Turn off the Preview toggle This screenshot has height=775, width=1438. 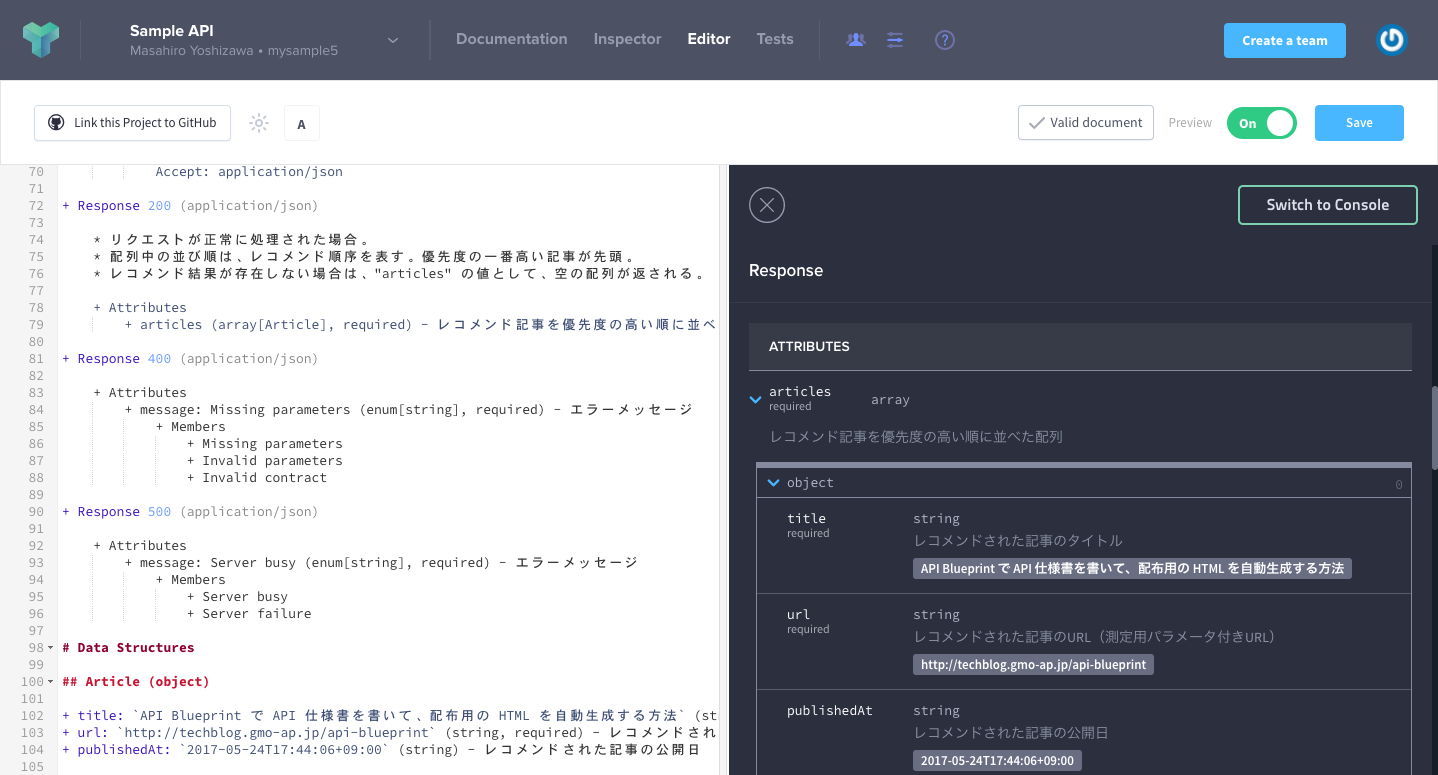pos(1261,123)
